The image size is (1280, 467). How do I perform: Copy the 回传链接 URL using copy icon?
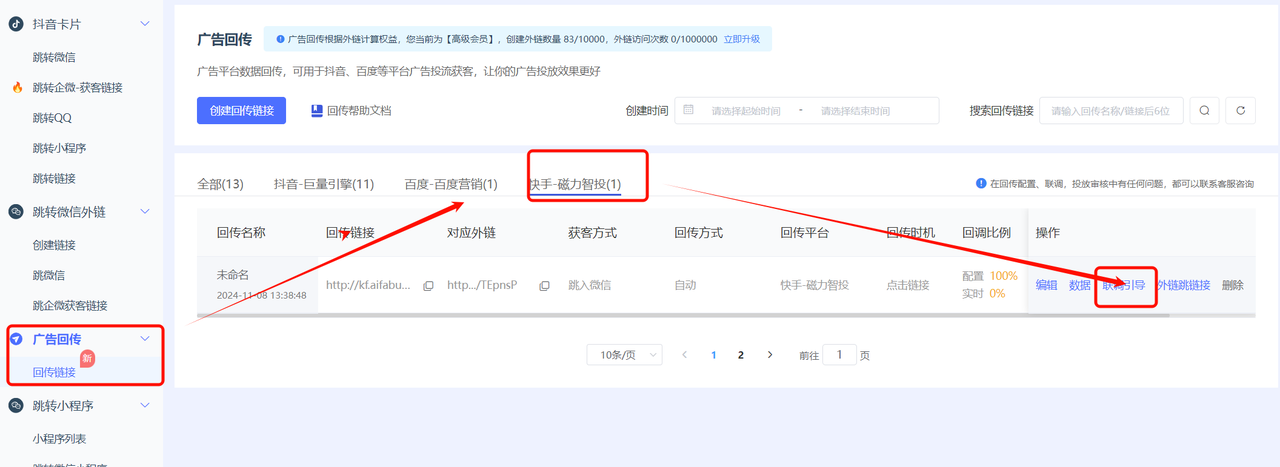coord(428,286)
